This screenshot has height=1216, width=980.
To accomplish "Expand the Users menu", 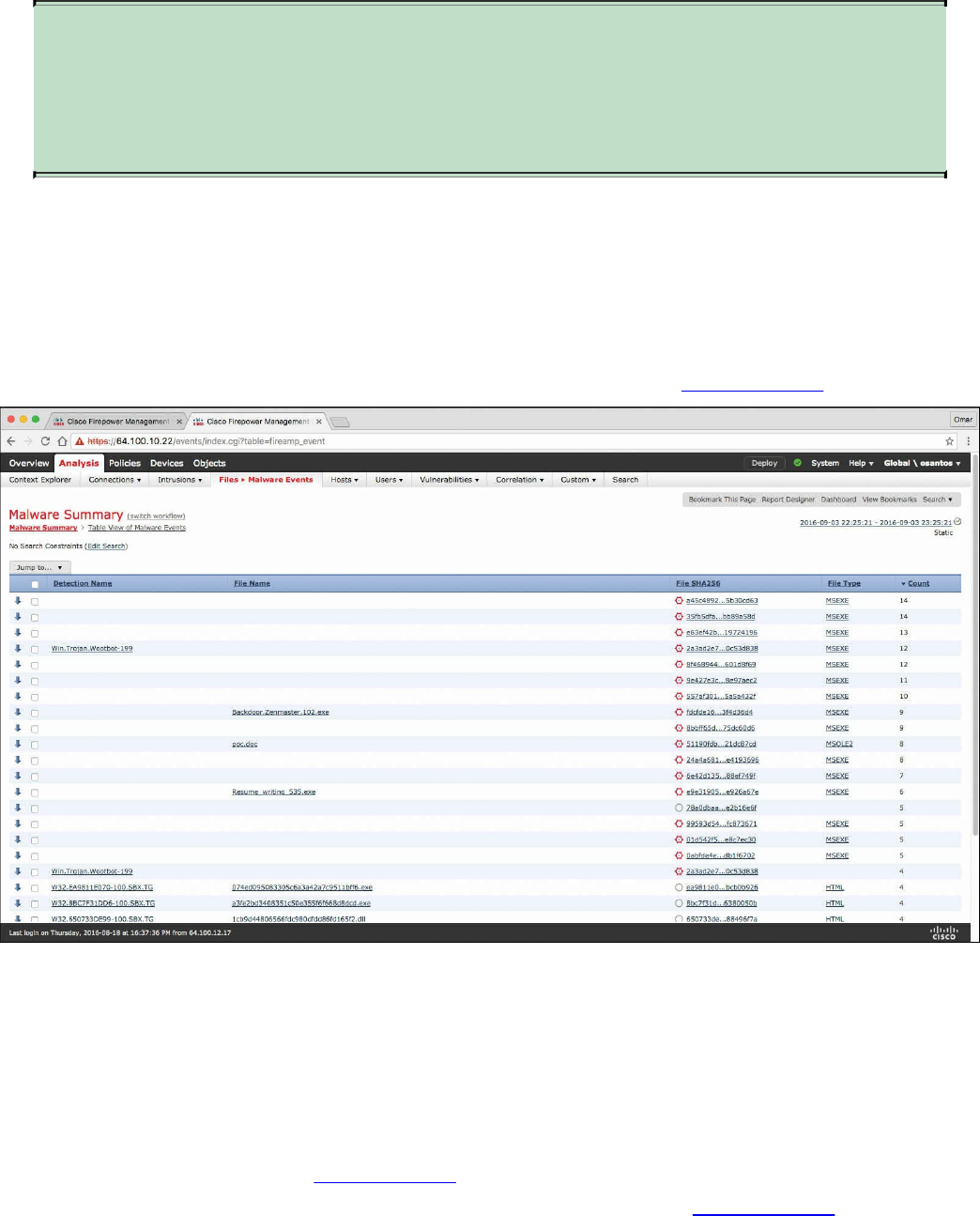I will pyautogui.click(x=389, y=480).
